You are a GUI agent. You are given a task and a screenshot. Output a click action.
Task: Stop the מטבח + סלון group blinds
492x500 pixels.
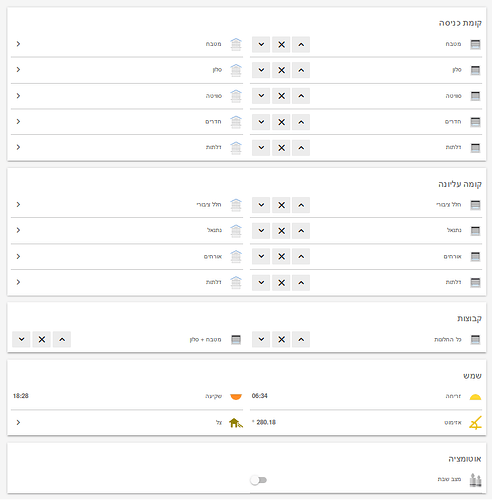[x=42, y=339]
